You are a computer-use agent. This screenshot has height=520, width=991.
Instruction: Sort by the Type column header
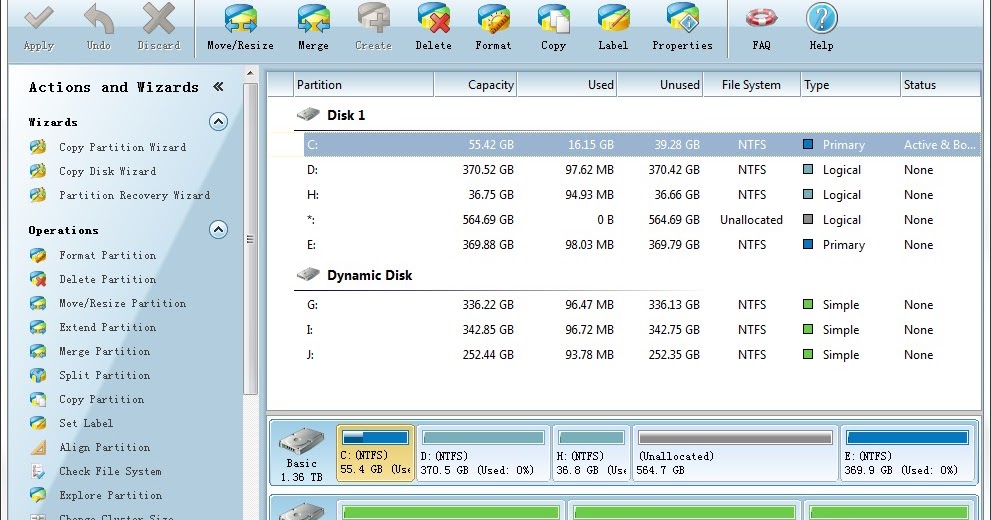click(850, 85)
